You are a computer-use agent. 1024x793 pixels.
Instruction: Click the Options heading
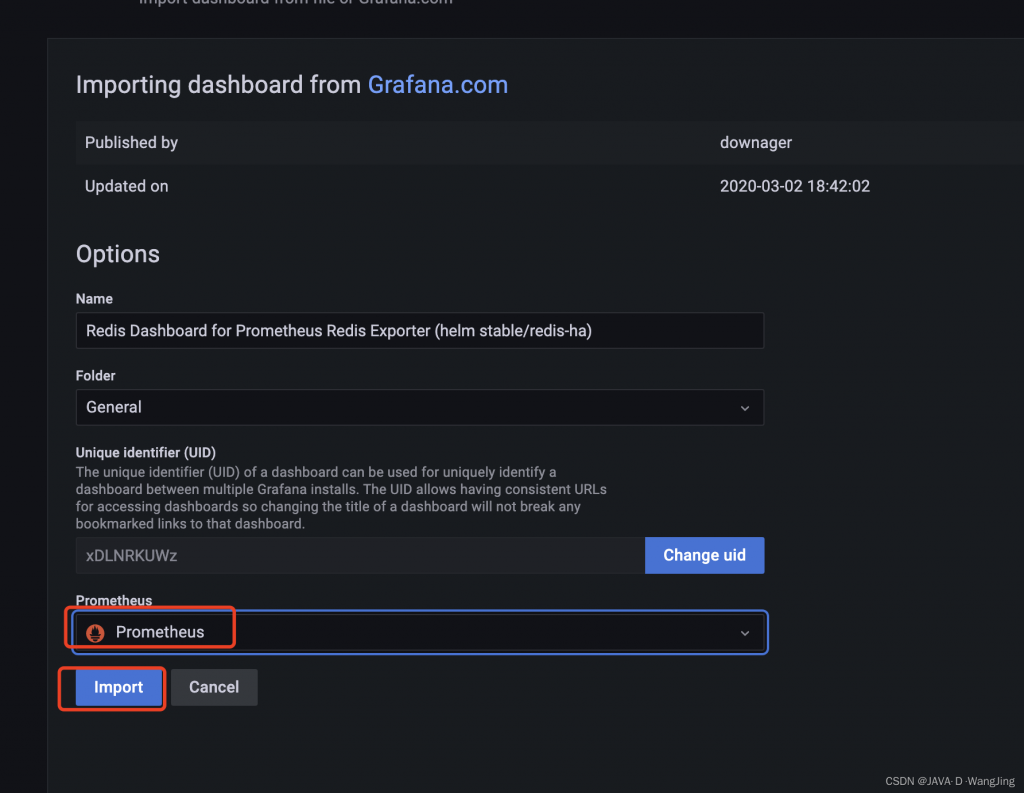click(x=118, y=254)
